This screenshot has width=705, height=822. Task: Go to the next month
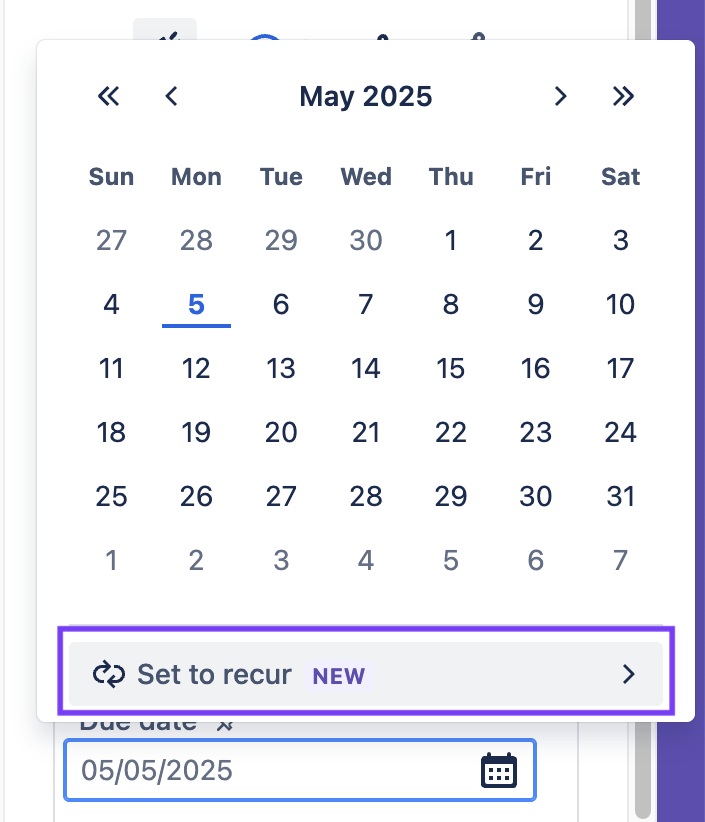point(561,96)
